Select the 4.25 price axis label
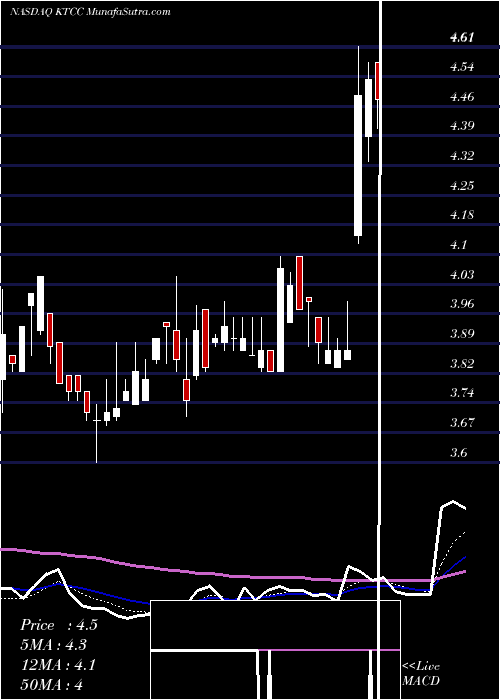This screenshot has width=500, height=700. (462, 185)
